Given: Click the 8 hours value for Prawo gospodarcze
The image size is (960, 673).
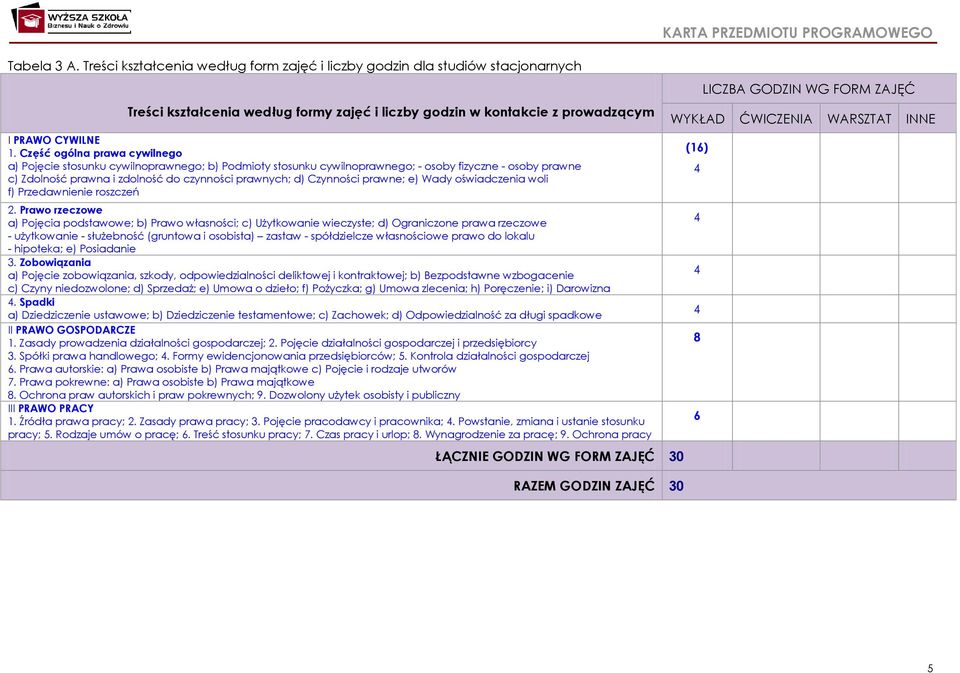Looking at the screenshot, I should (697, 337).
